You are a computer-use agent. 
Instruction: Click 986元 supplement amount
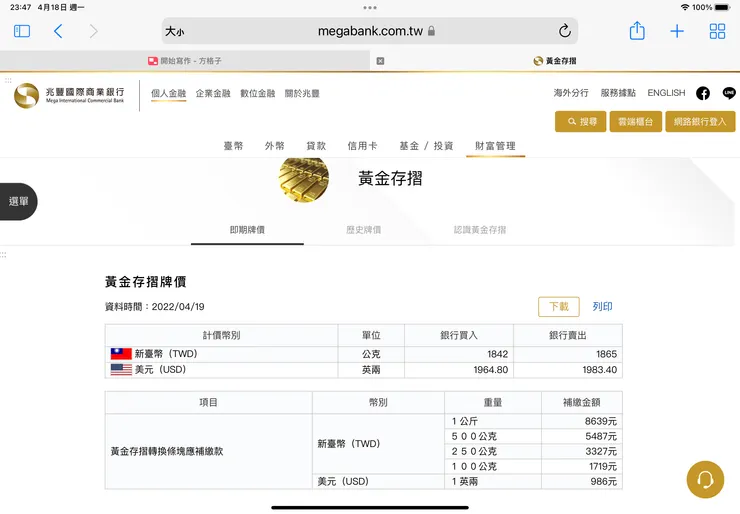coord(604,481)
